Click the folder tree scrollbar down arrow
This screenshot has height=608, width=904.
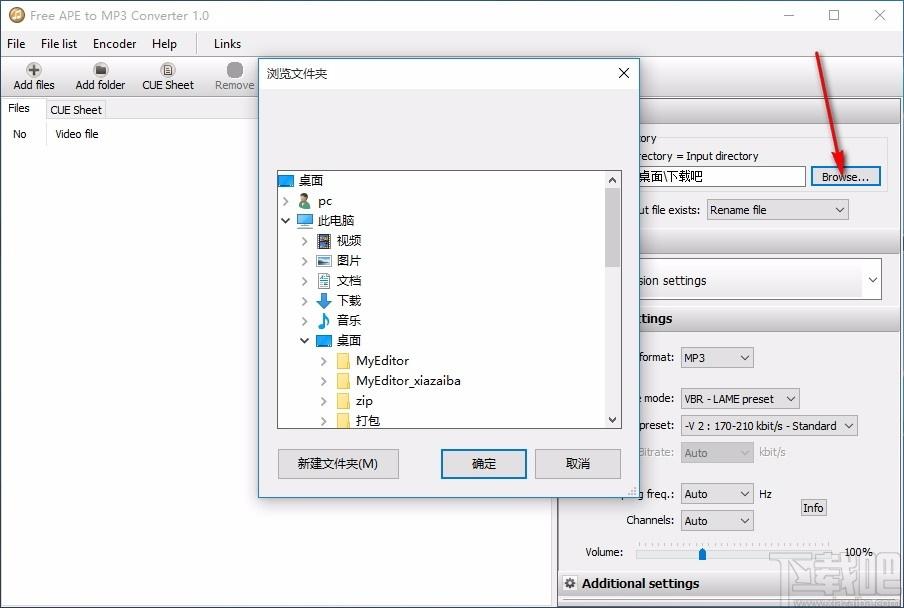pyautogui.click(x=612, y=420)
